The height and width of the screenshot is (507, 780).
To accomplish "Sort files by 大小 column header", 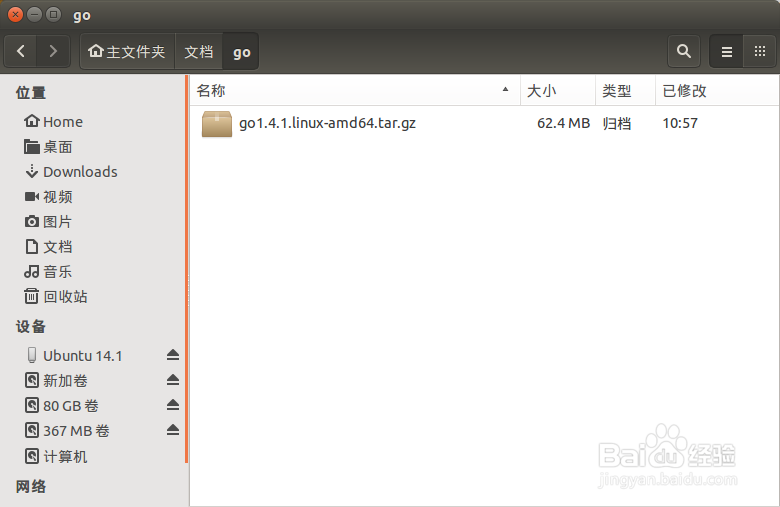I will coord(558,91).
